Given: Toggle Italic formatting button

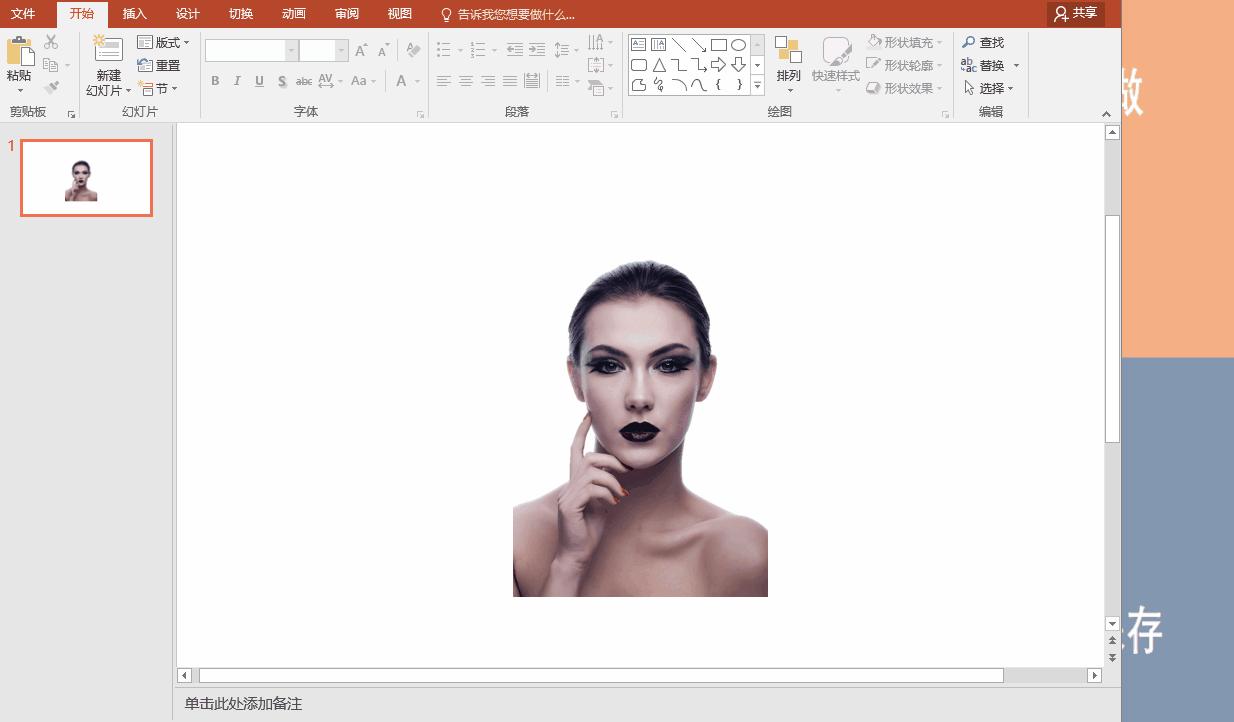Looking at the screenshot, I should pyautogui.click(x=237, y=81).
